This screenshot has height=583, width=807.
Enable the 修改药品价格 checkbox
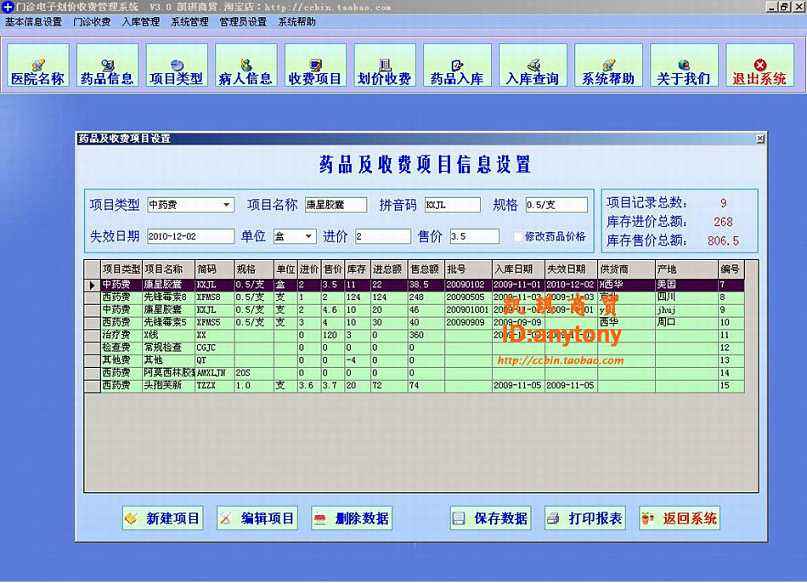(x=517, y=237)
